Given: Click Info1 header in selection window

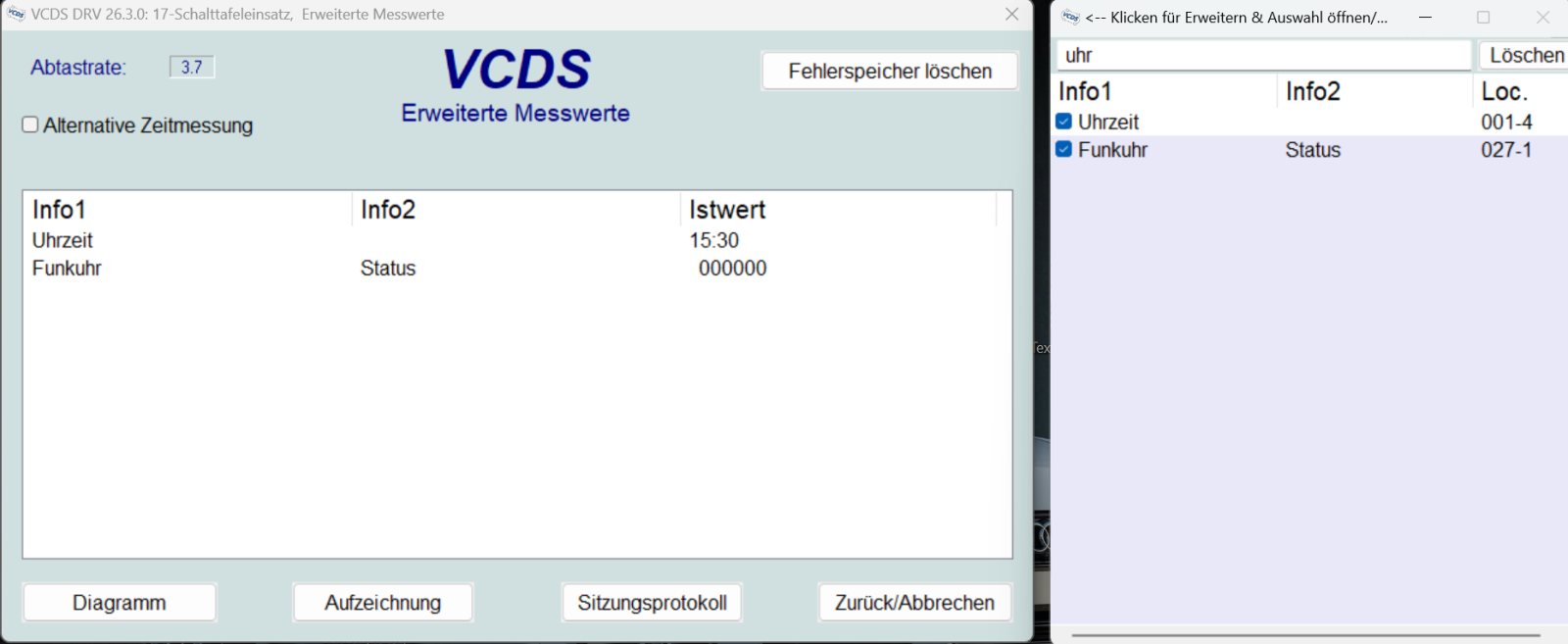Looking at the screenshot, I should [1165, 91].
